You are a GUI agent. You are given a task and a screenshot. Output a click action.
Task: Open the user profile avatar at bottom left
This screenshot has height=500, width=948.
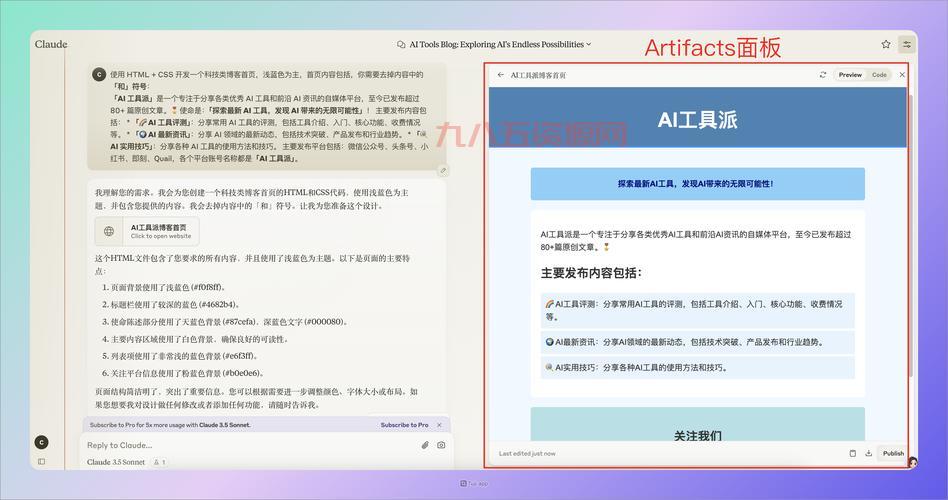tap(41, 443)
